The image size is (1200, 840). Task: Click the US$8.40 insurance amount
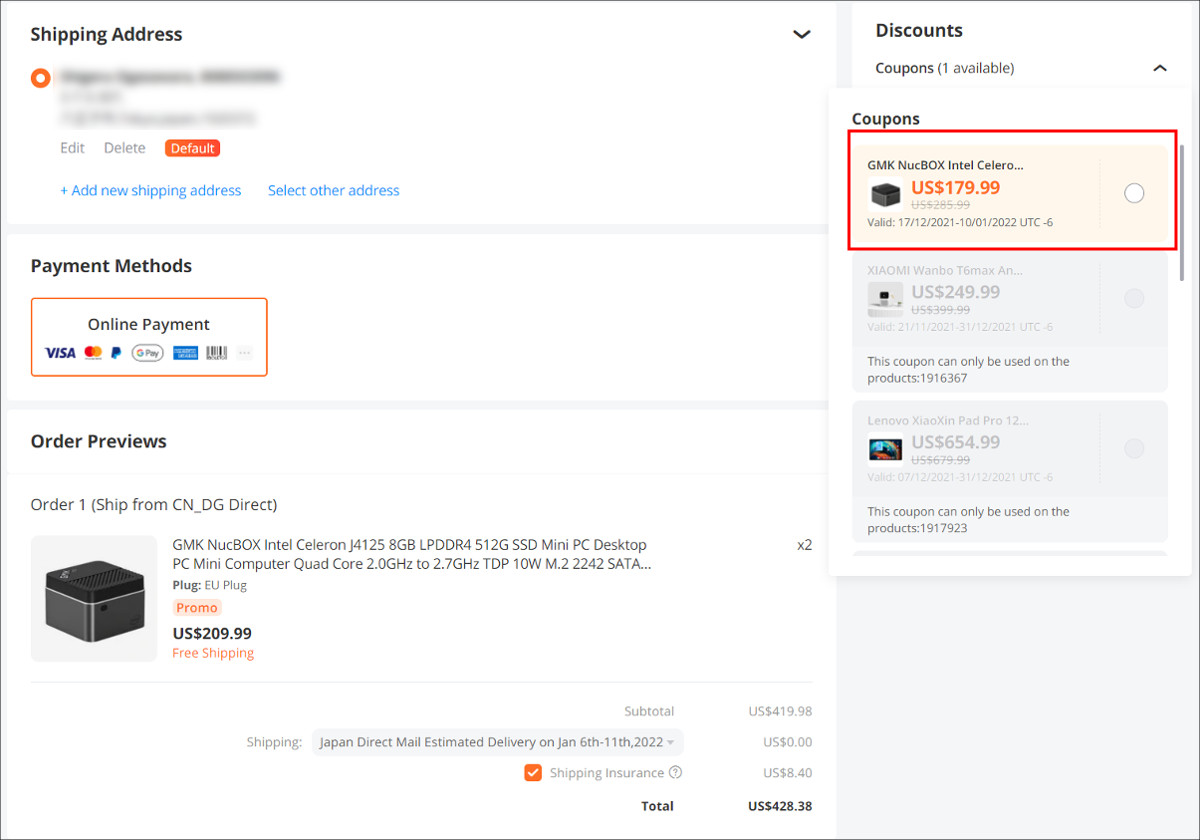click(788, 773)
